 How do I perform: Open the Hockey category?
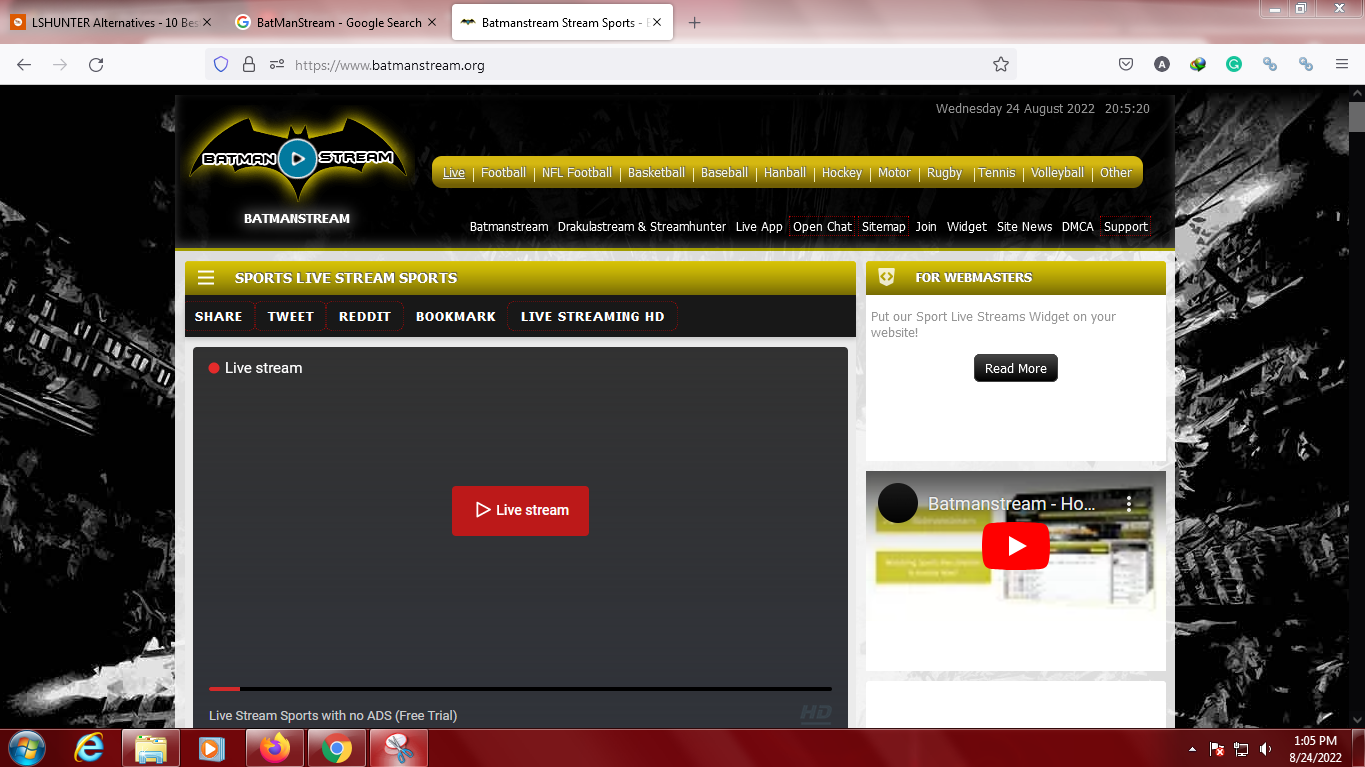click(x=842, y=173)
